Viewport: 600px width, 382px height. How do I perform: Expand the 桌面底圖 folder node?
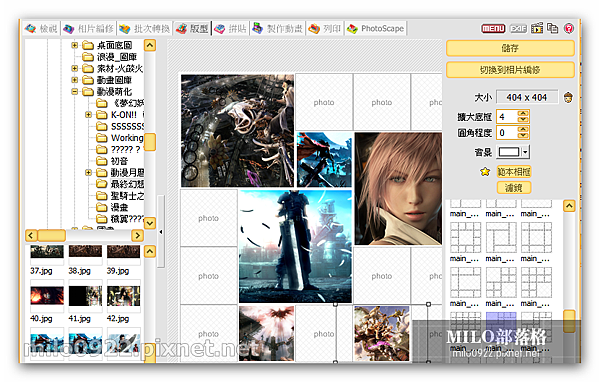[x=75, y=46]
